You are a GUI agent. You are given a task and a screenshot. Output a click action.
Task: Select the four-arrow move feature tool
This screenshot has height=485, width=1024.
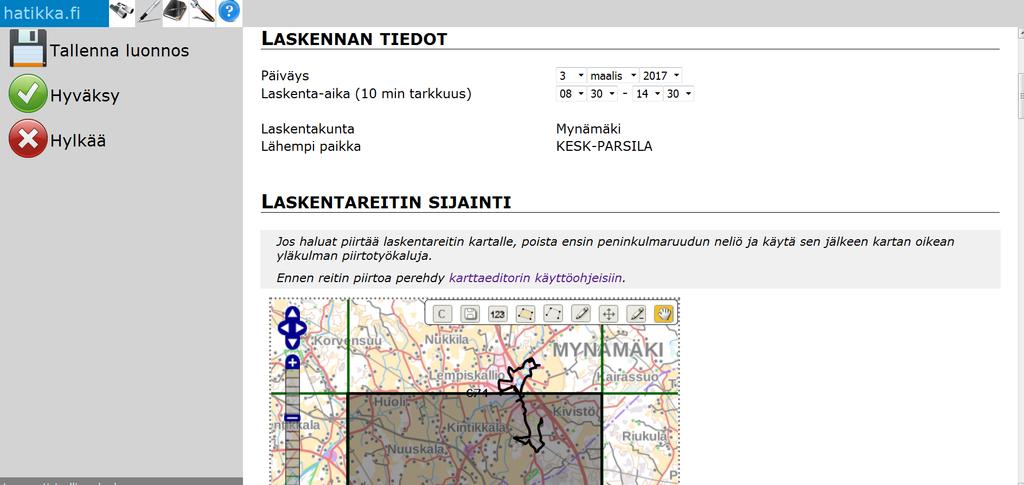[x=609, y=314]
